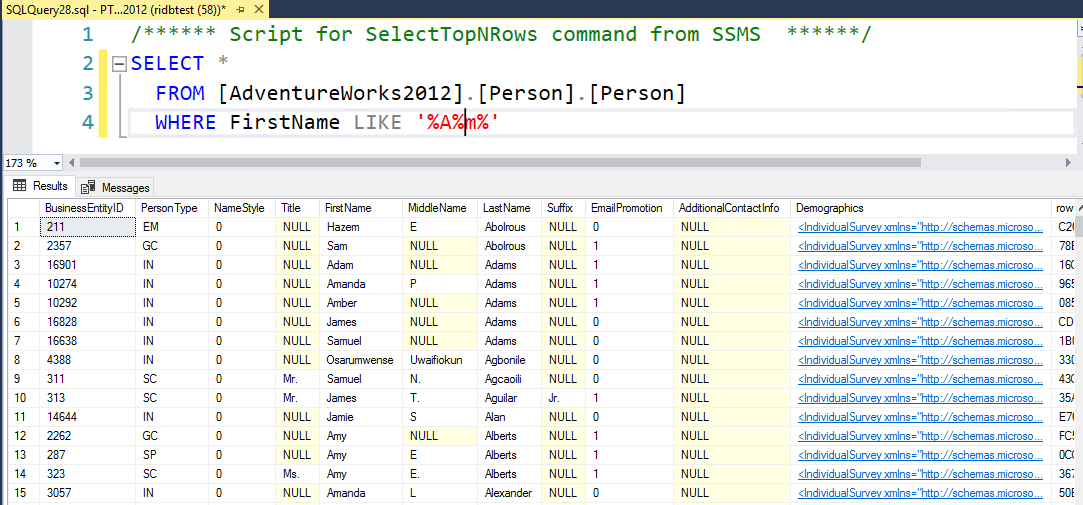Viewport: 1083px width, 505px height.
Task: Click the LastName cell Alan
Action: click(x=510, y=417)
